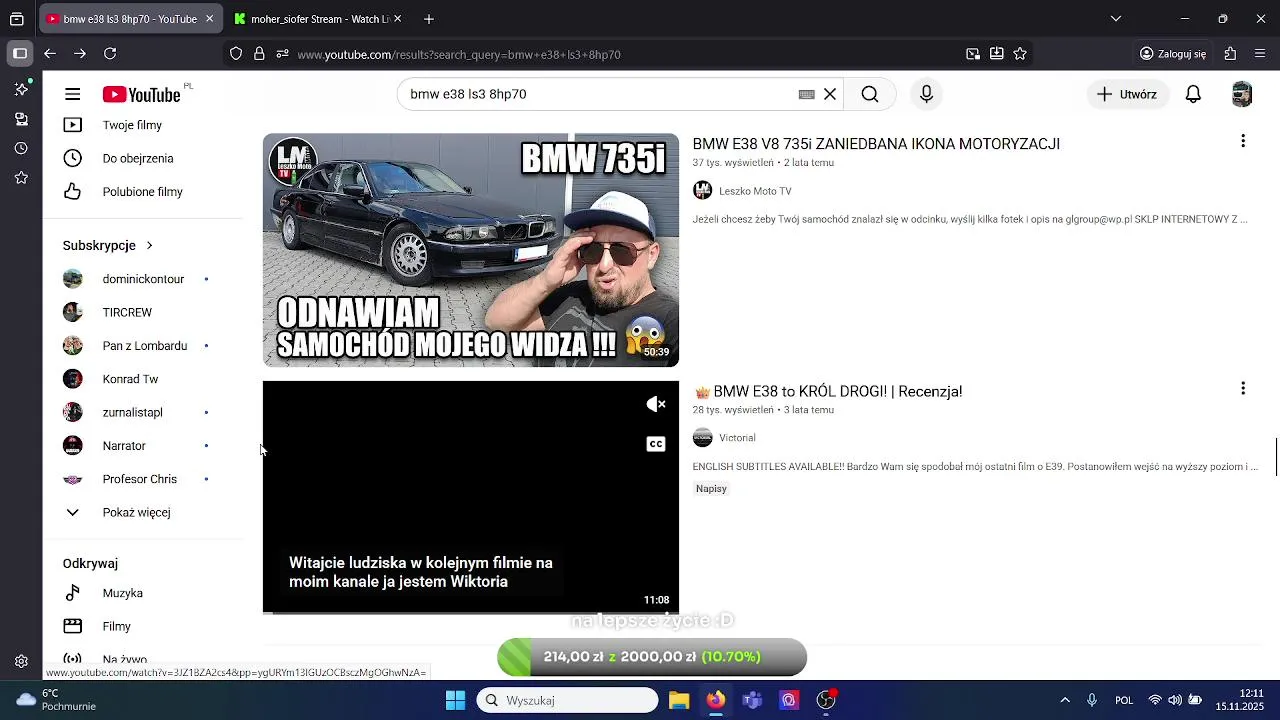
Task: Open File Explorer from taskbar
Action: pyautogui.click(x=679, y=700)
